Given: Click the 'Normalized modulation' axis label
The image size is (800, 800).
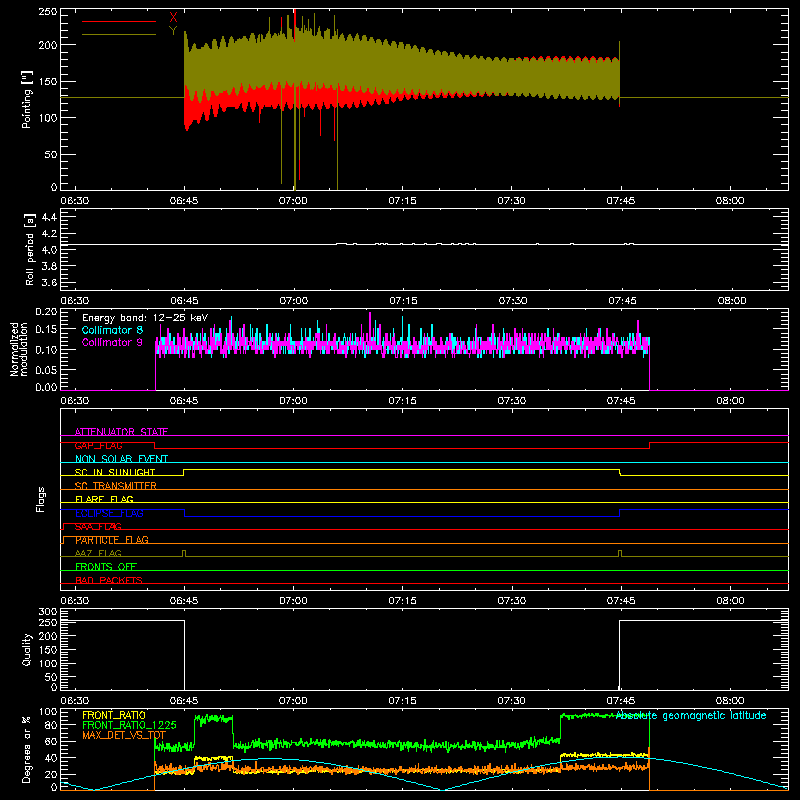Looking at the screenshot, I should pos(19,349).
